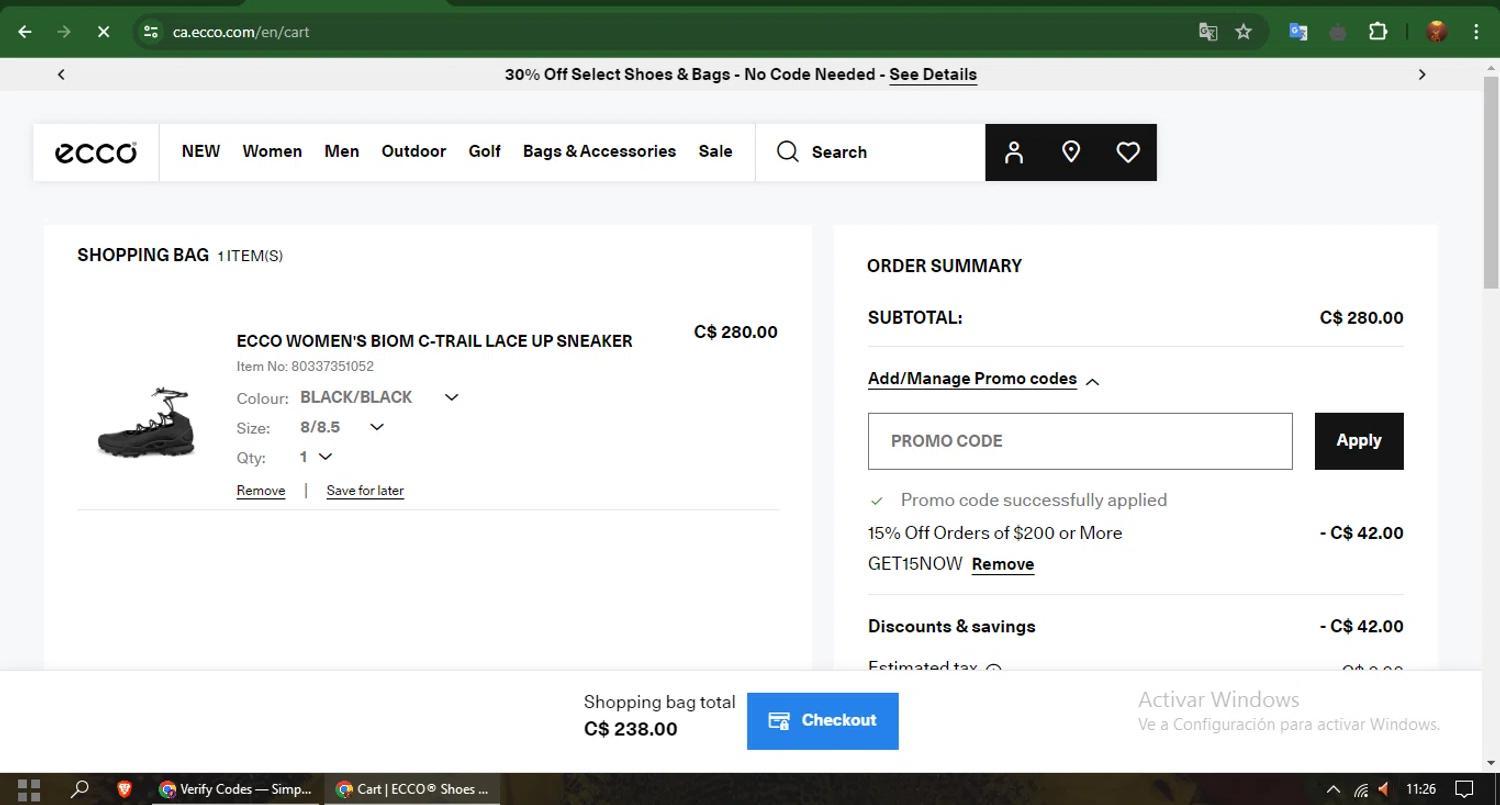Open See Details promo link
1500x805 pixels.
[933, 75]
